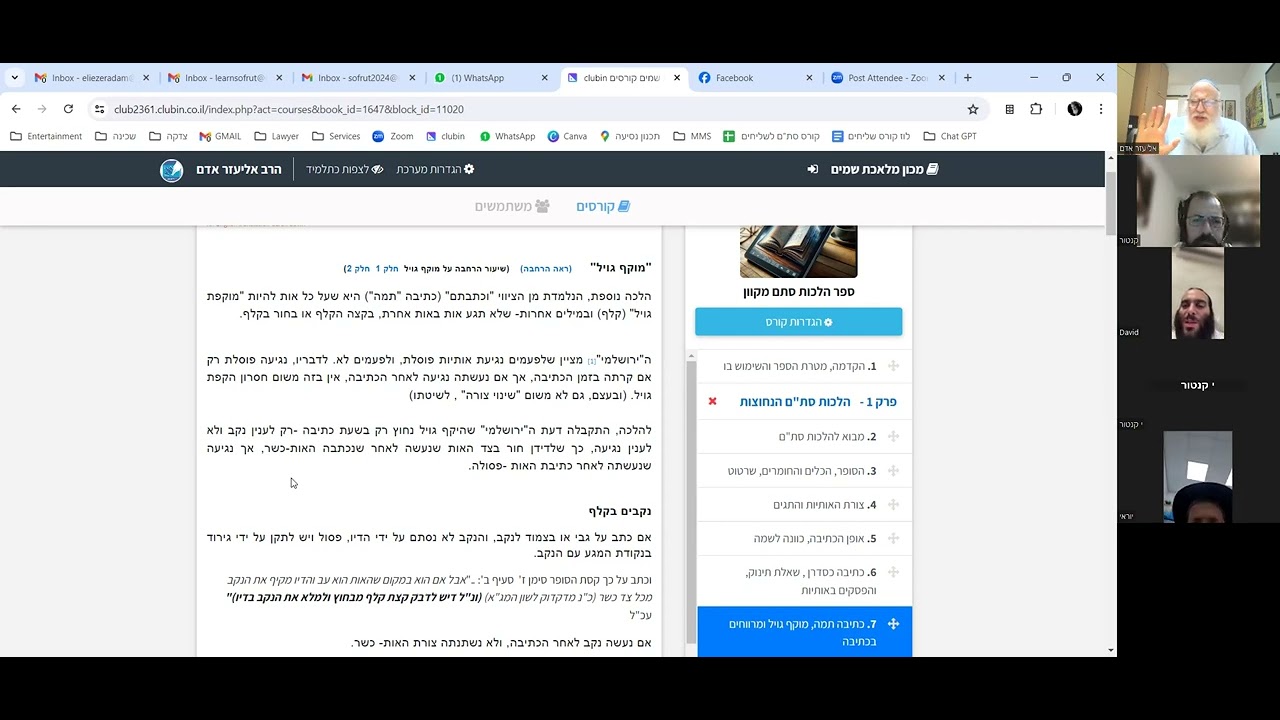
Task: Open the Google apps grid shortcut
Action: [x=1010, y=109]
